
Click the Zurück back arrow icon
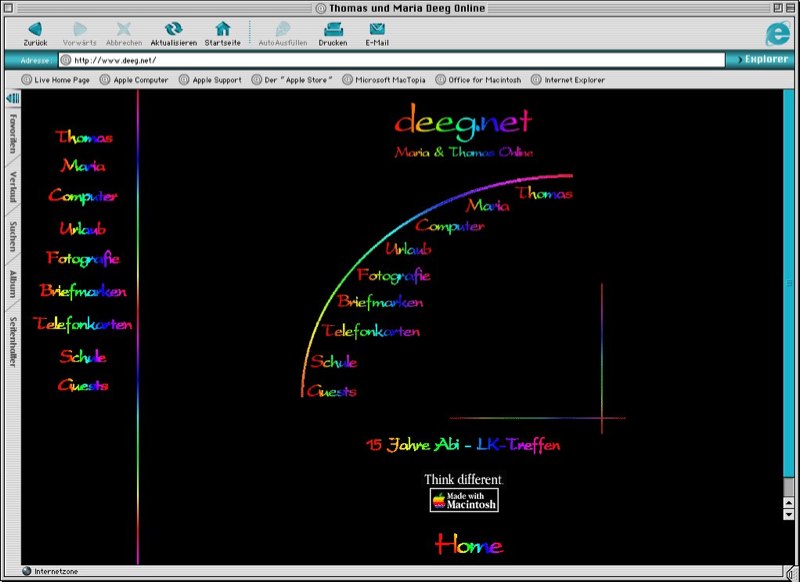(x=35, y=29)
